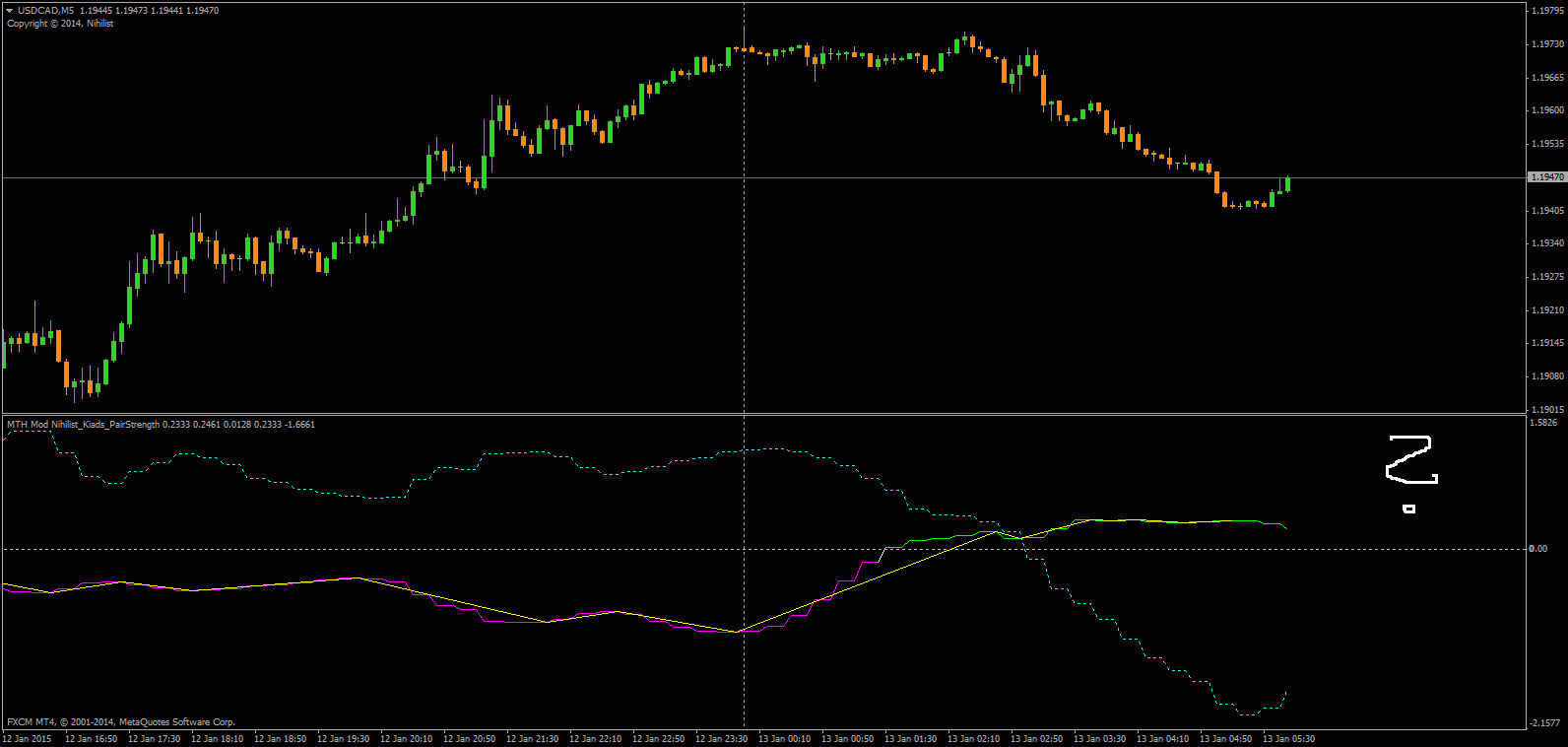This screenshot has width=1568, height=747.
Task: Select the white hand-drawn question mark shape
Action: point(1411,460)
